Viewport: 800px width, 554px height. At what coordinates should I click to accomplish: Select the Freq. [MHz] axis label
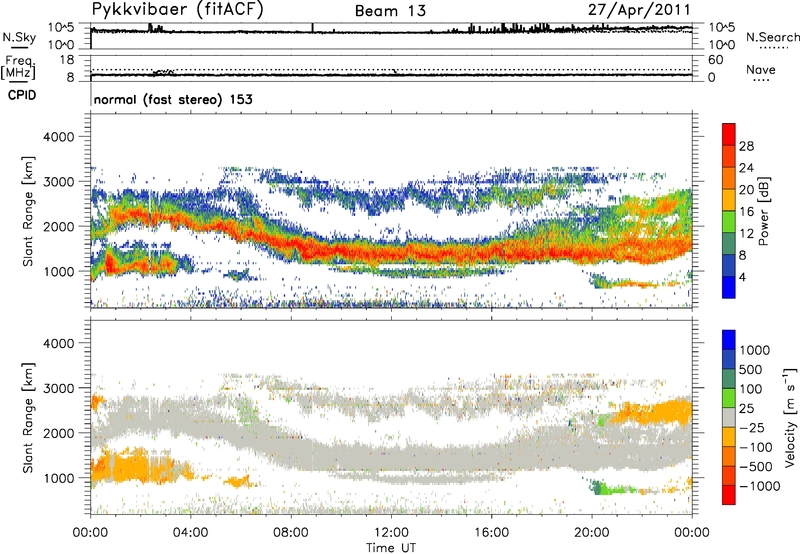pos(18,67)
